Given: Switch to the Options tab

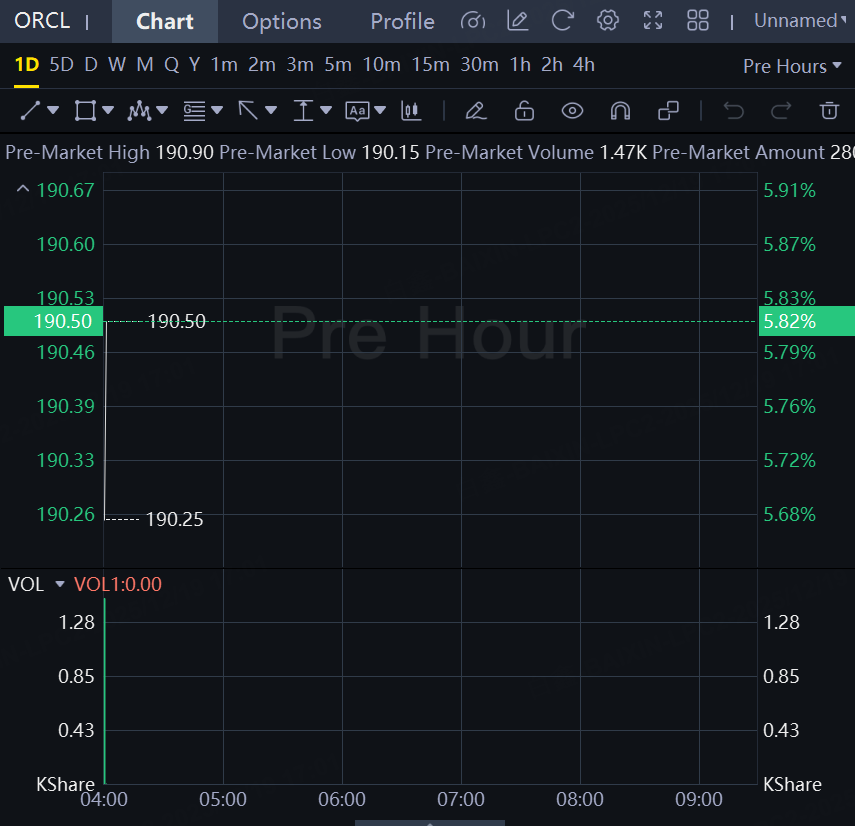Looking at the screenshot, I should point(282,21).
